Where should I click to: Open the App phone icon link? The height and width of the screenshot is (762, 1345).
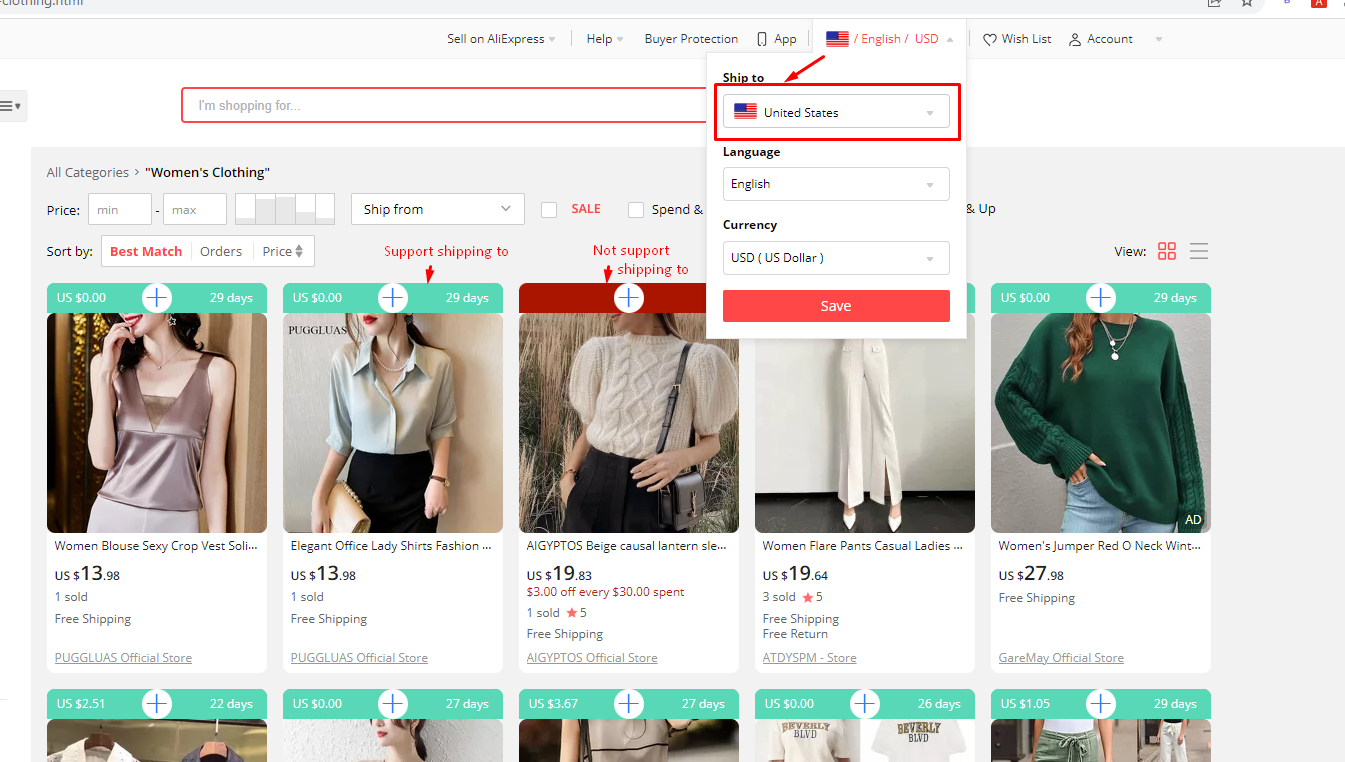[762, 39]
